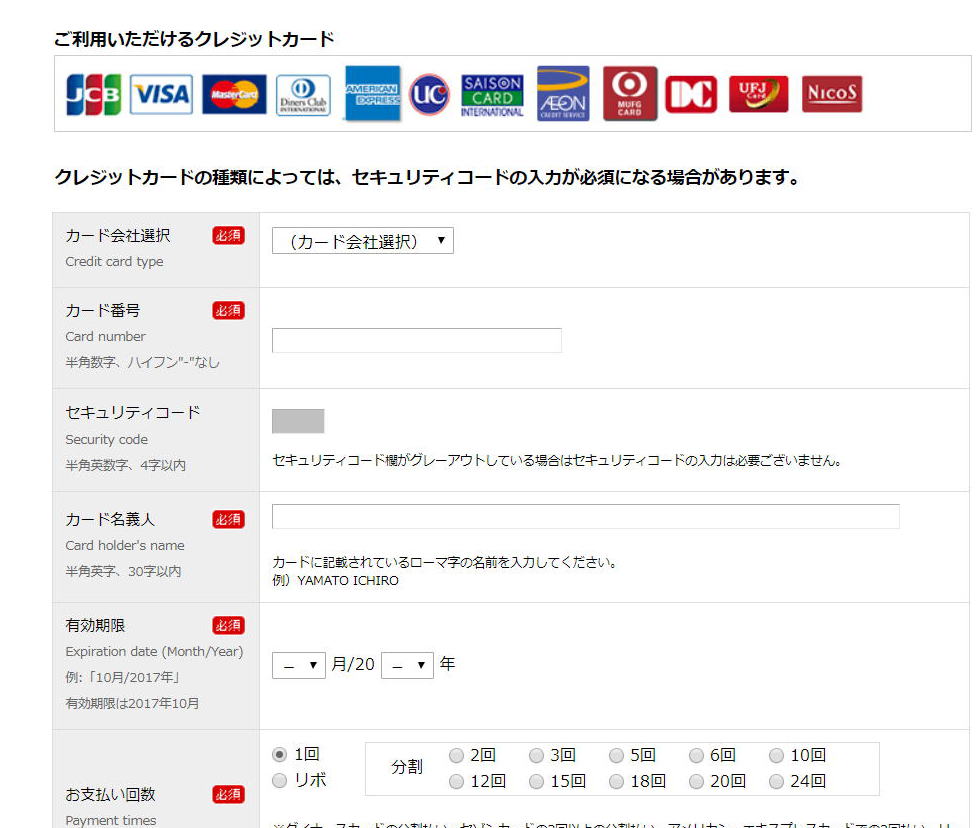Click the ご利用いただけるクレジットカード heading
The width and height of the screenshot is (976, 828).
click(194, 39)
